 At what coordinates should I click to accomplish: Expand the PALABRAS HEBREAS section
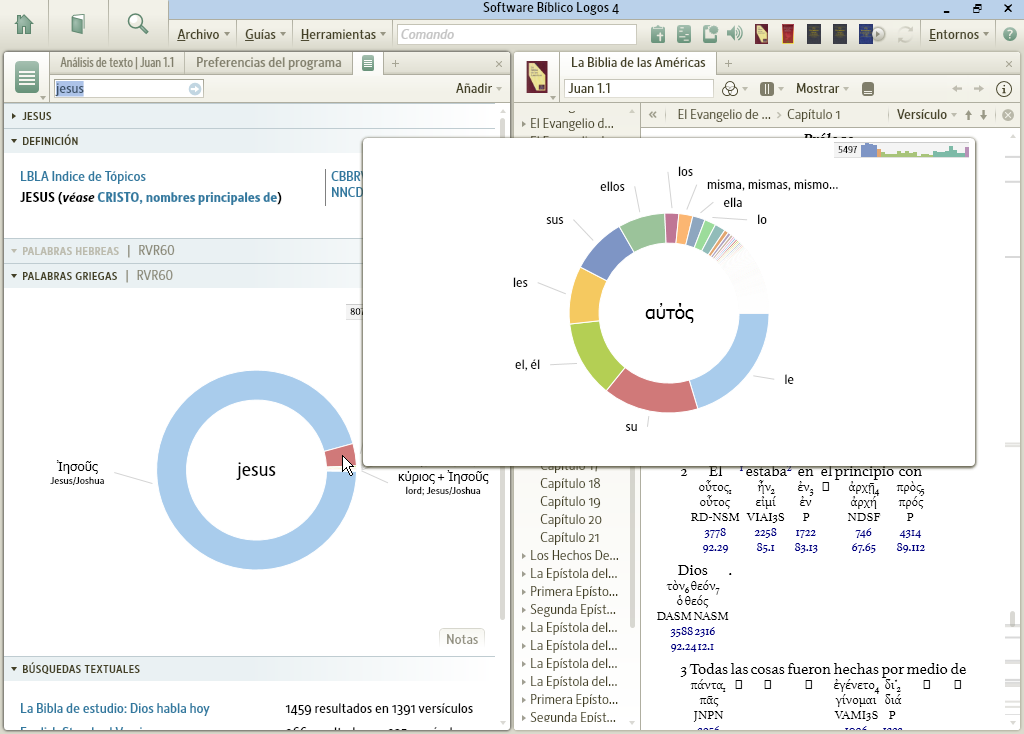14,251
